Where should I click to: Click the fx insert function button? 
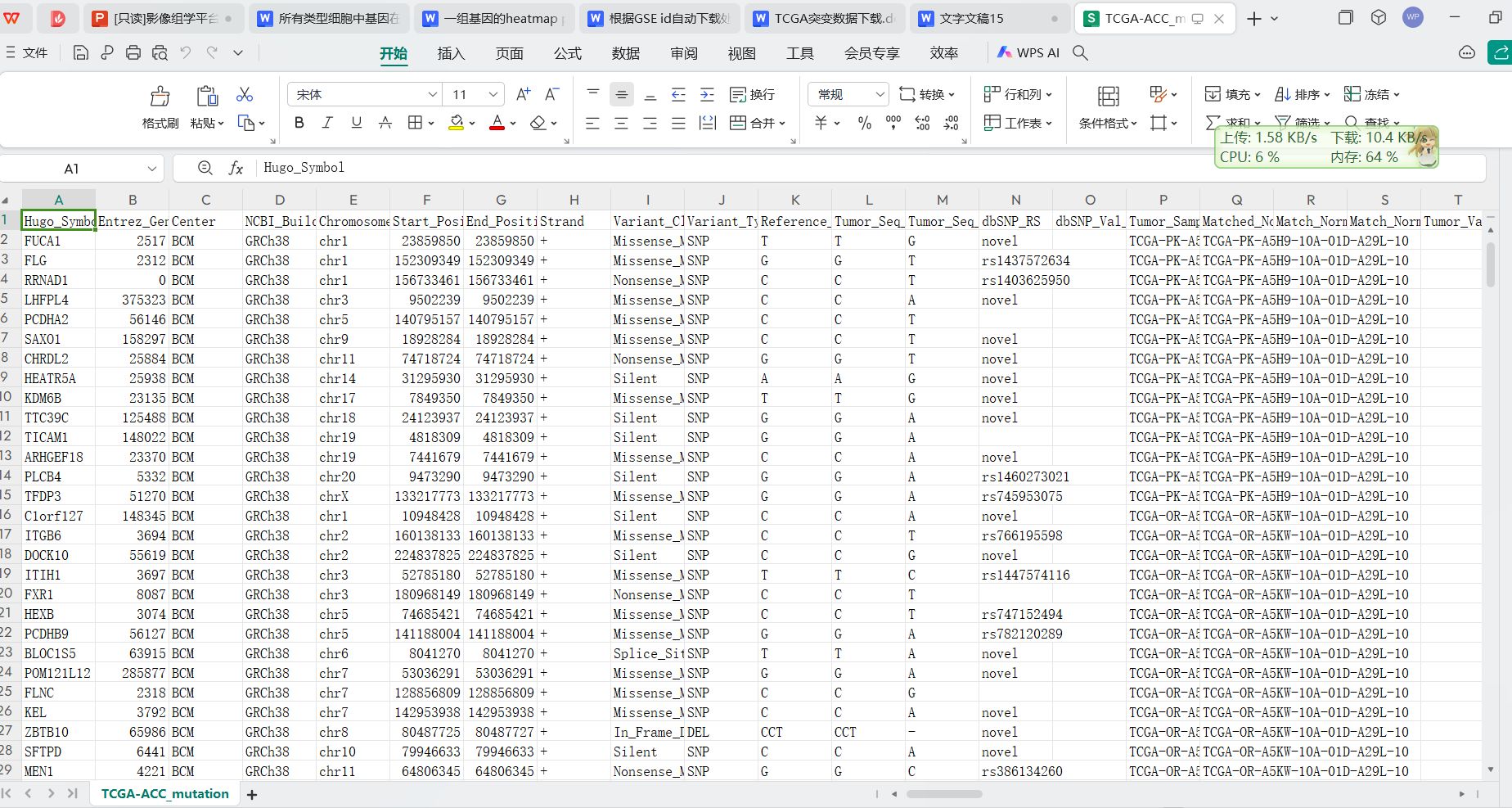tap(236, 168)
